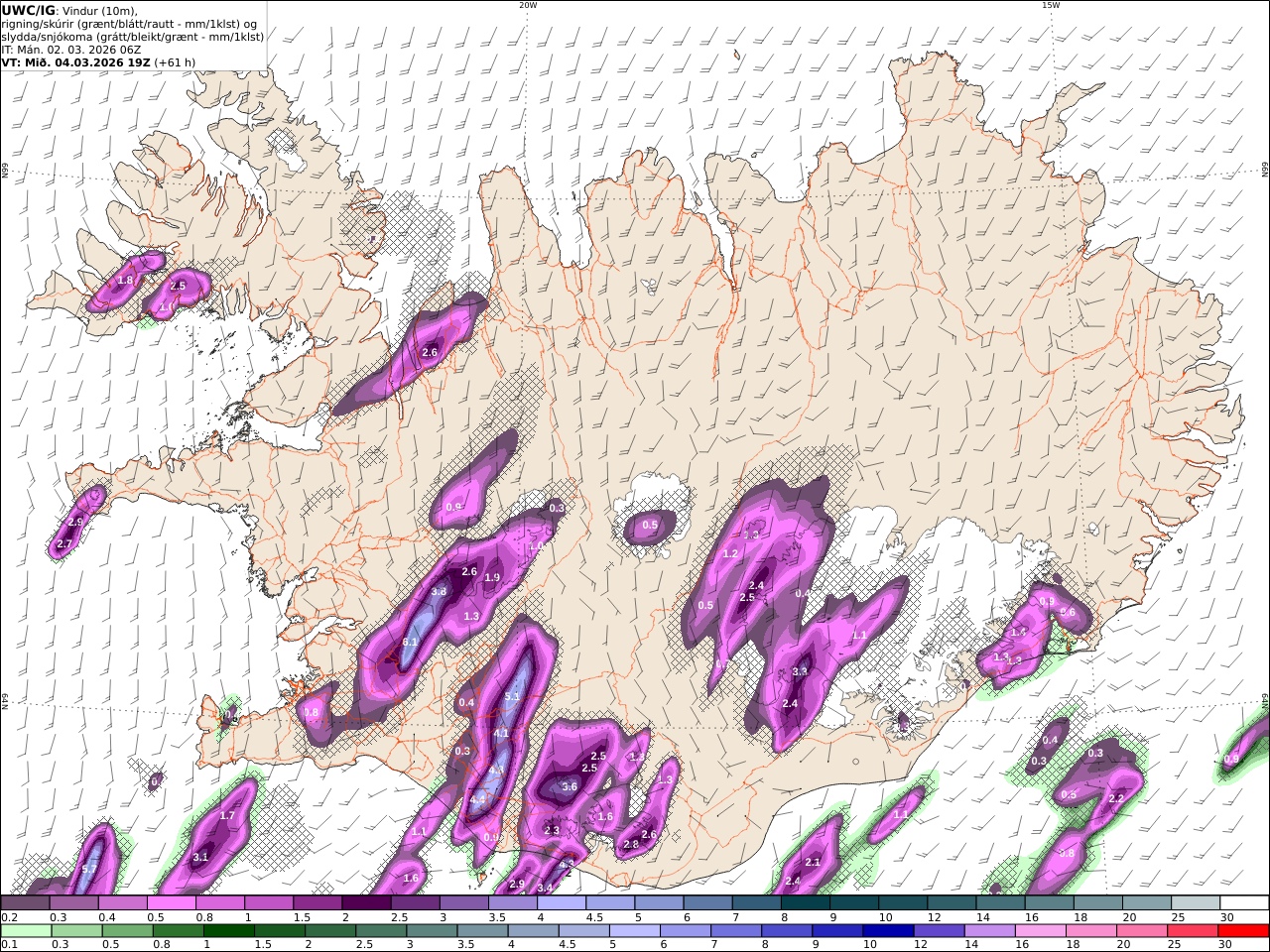Click the 3.6 precipitation value label
This screenshot has width=1270, height=952.
coord(570,786)
